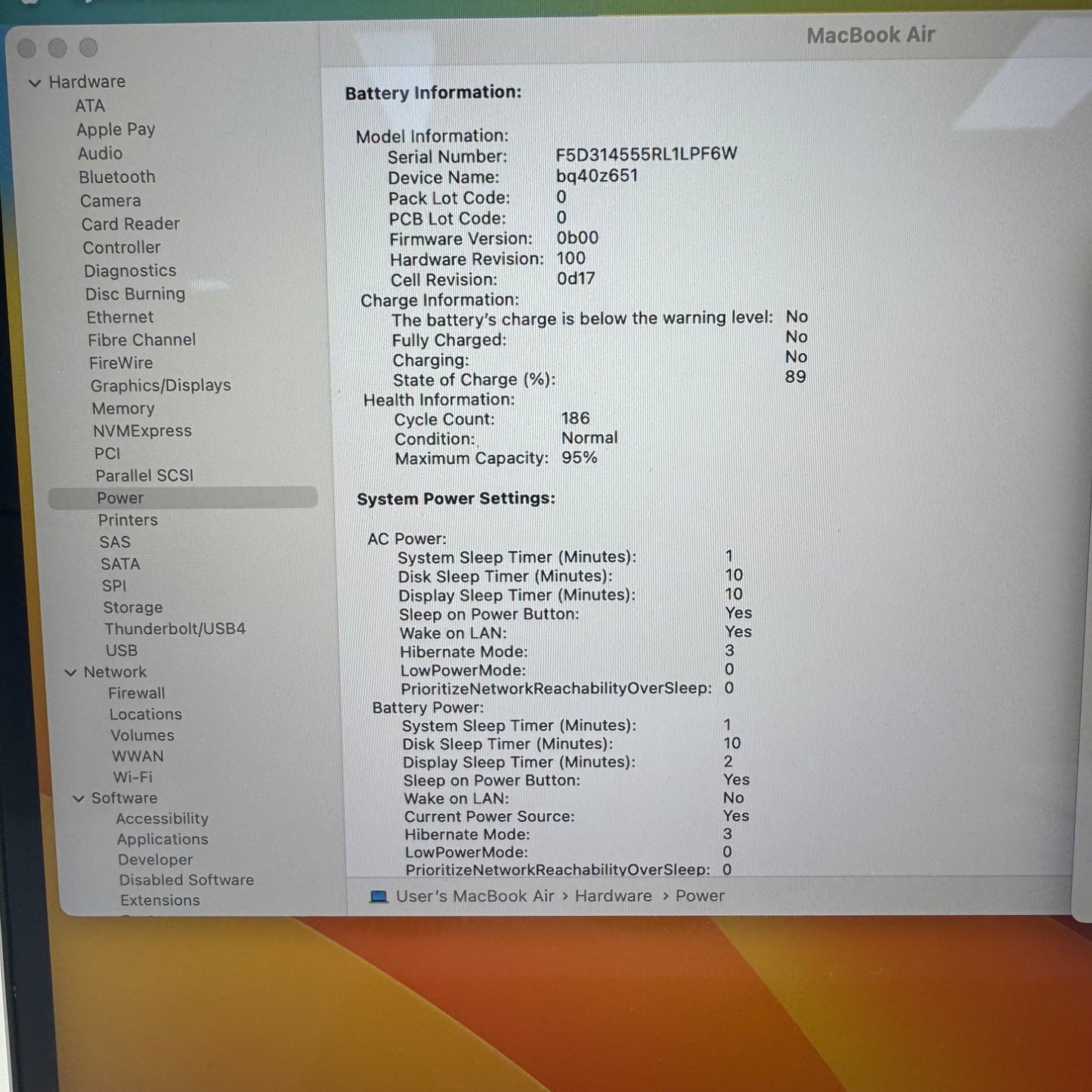Viewport: 1092px width, 1092px height.
Task: Select Disabled Software entry
Action: (x=187, y=880)
